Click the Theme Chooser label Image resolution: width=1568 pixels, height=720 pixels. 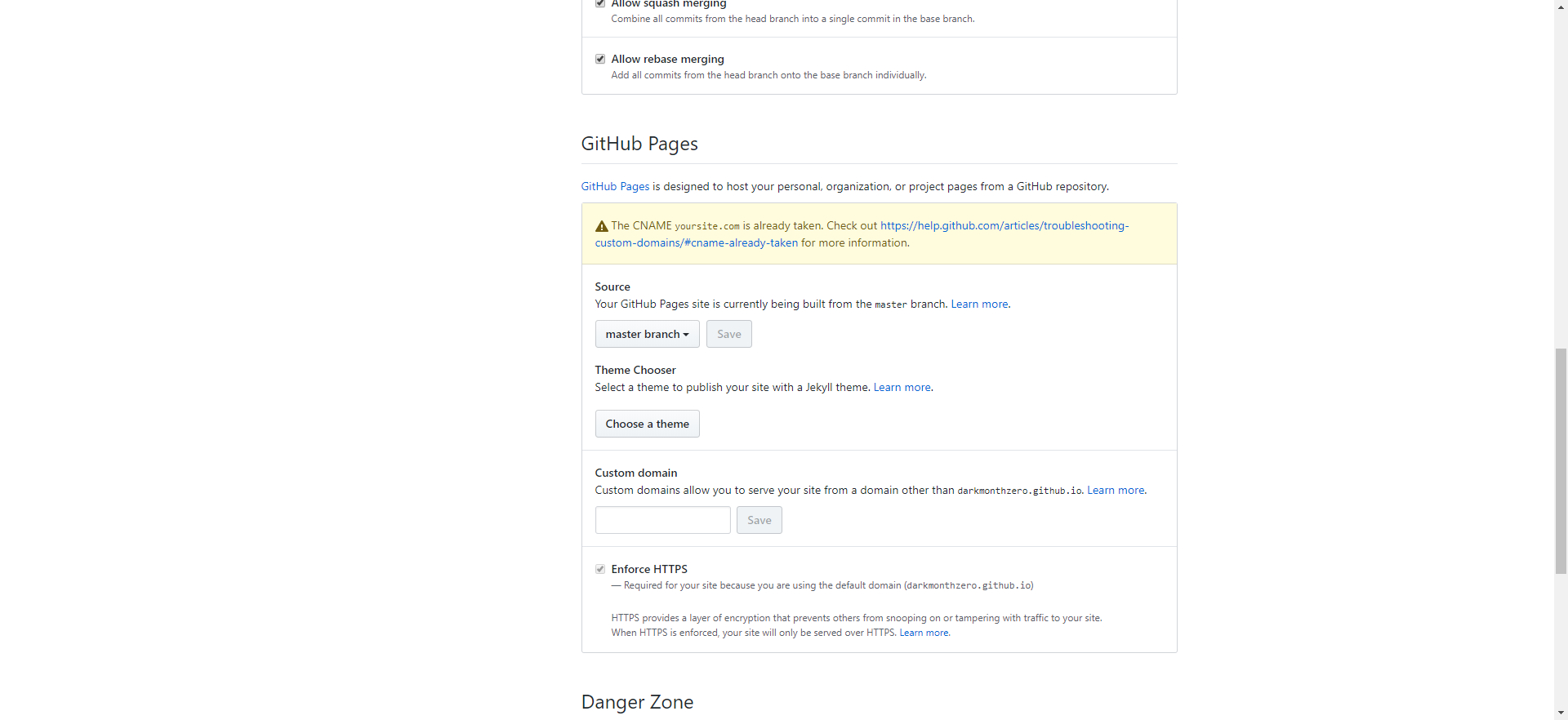click(x=635, y=370)
